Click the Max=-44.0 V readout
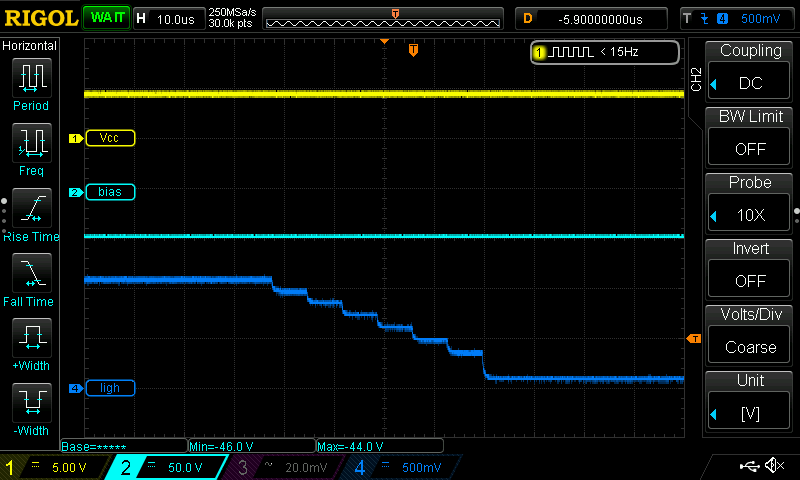800x480 pixels. [x=380, y=446]
